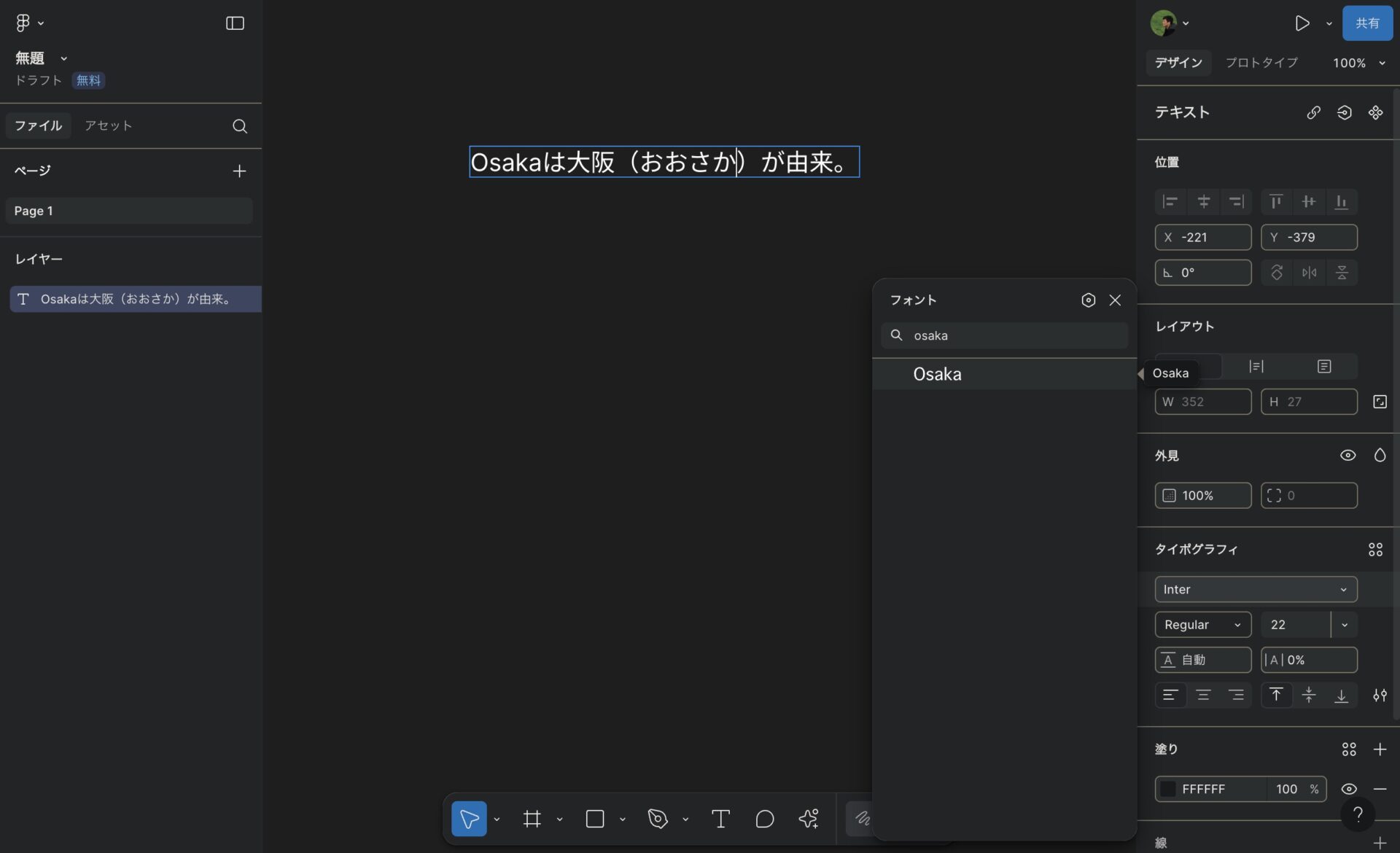Set vertical text align top

click(x=1276, y=696)
